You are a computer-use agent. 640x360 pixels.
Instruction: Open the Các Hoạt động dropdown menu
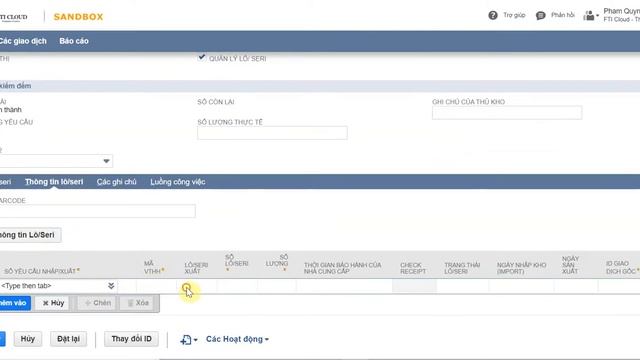(237, 339)
